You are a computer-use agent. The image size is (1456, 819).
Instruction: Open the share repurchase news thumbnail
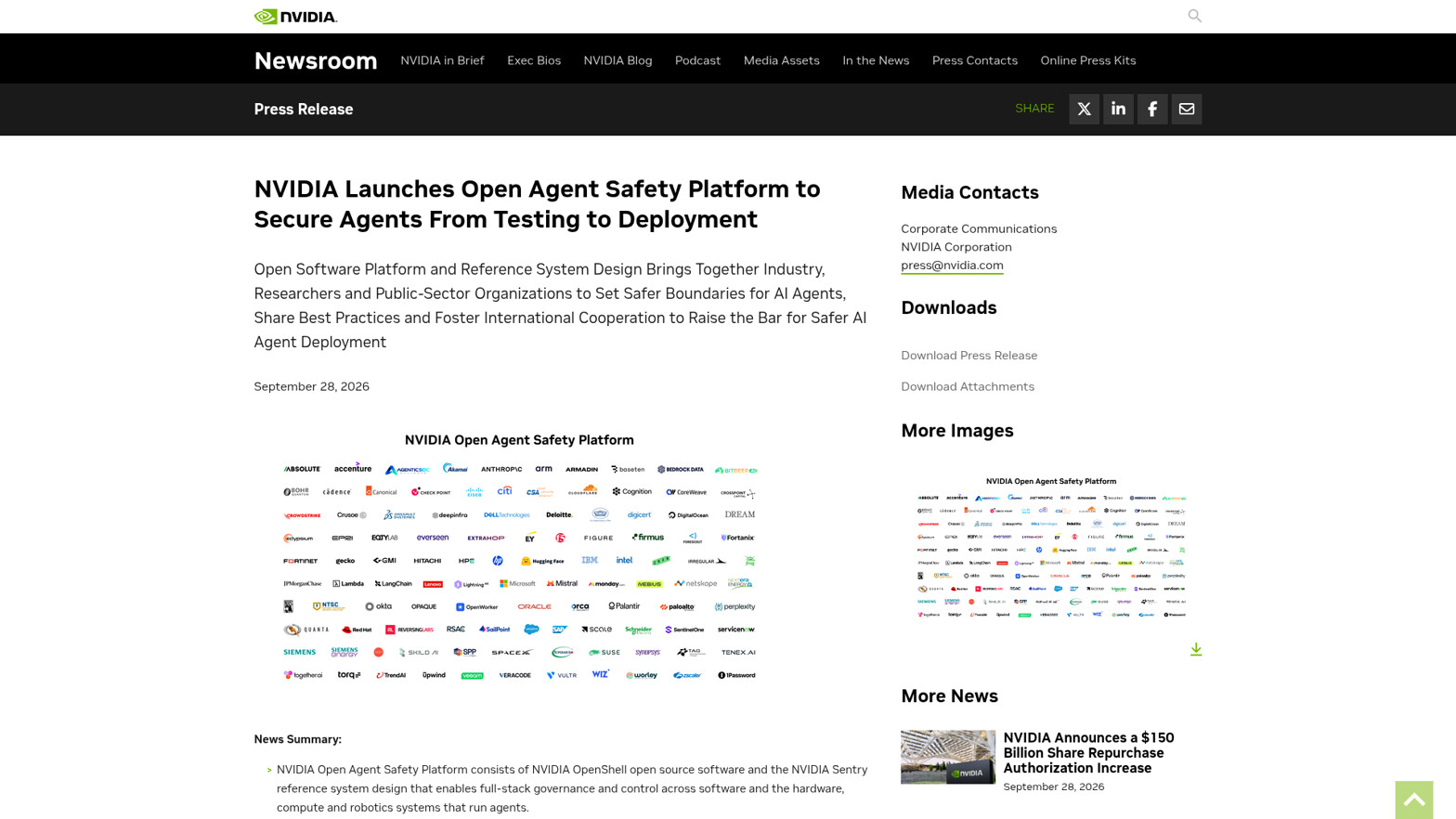pyautogui.click(x=947, y=757)
